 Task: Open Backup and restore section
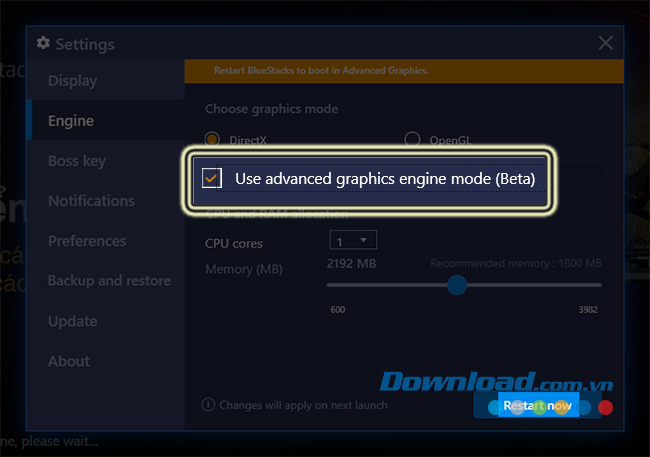coord(109,281)
